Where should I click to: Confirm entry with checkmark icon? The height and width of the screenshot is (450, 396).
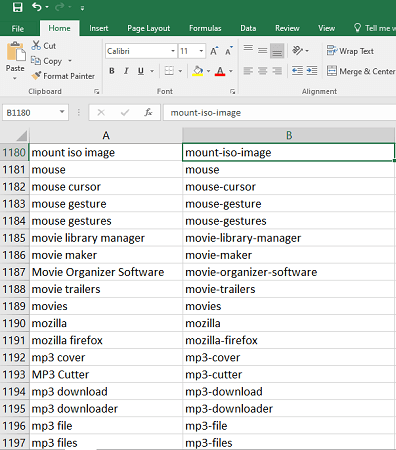(x=125, y=113)
